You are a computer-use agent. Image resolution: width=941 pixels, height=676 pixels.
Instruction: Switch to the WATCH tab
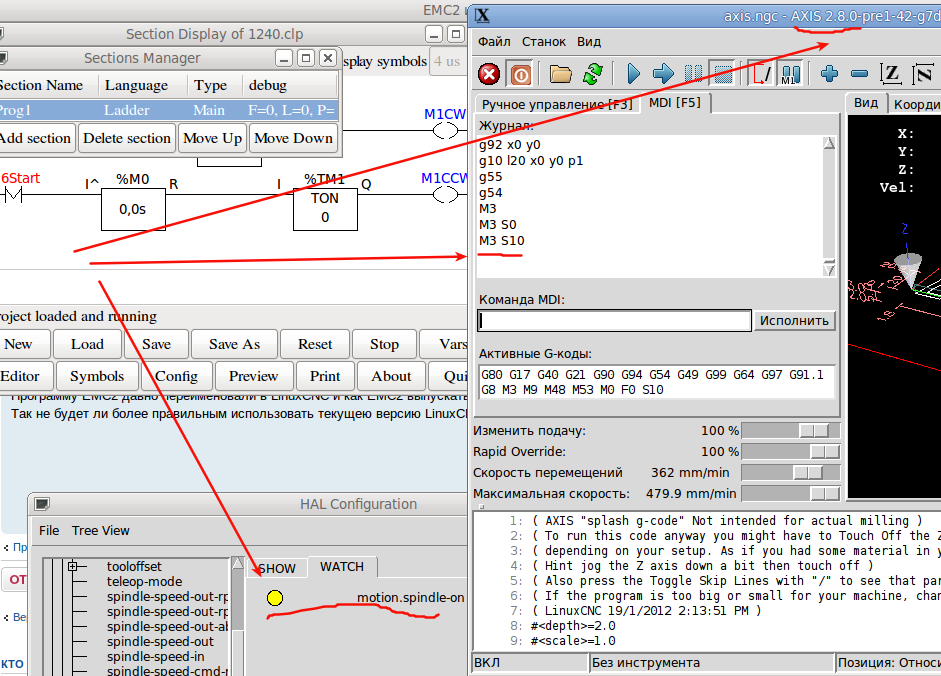point(341,567)
